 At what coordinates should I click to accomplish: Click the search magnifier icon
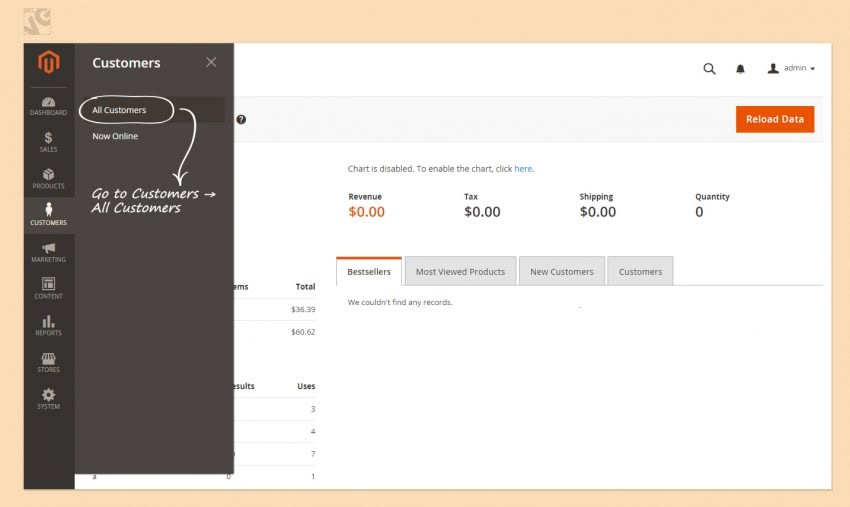[x=709, y=69]
